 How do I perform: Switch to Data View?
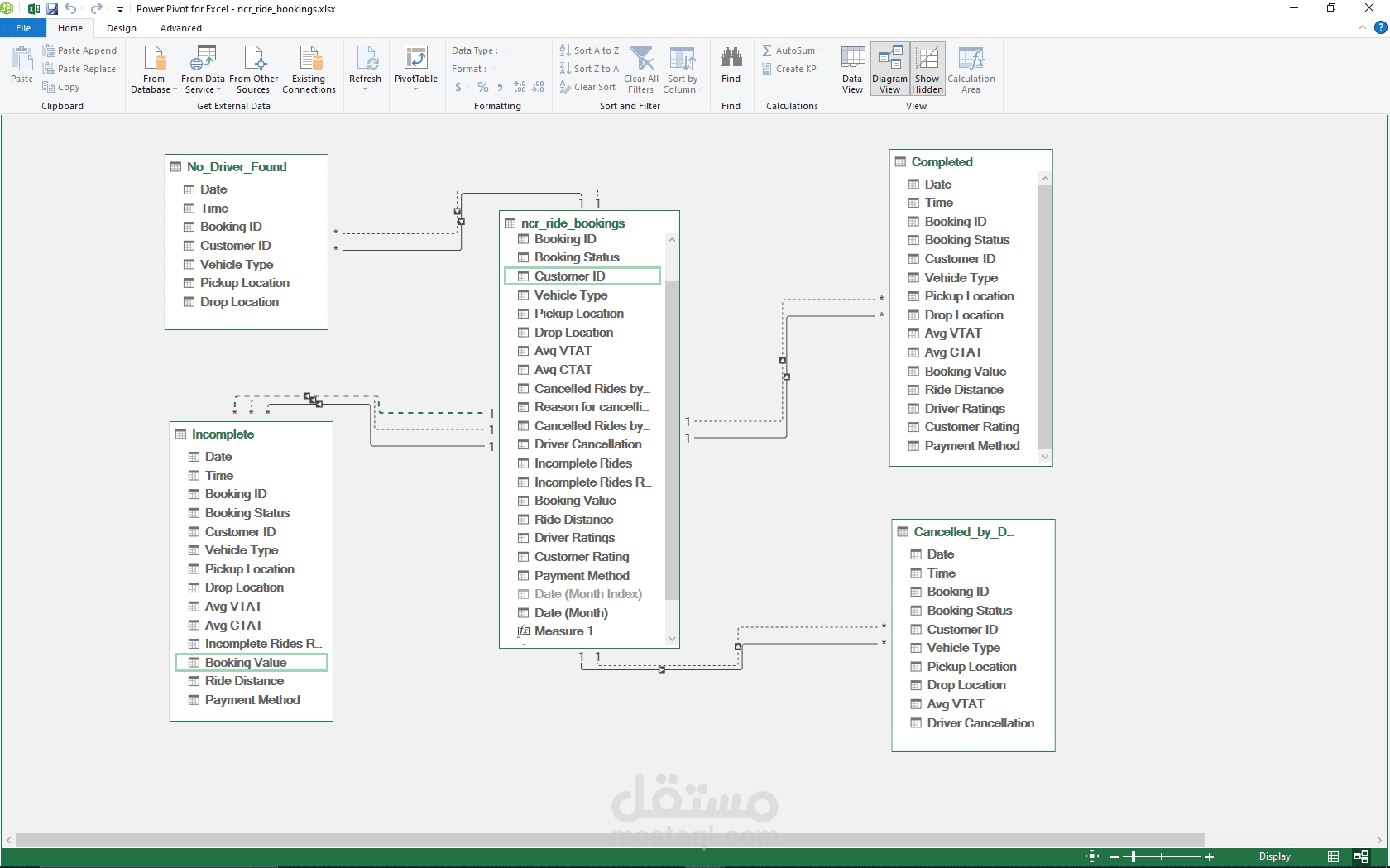pyautogui.click(x=852, y=70)
